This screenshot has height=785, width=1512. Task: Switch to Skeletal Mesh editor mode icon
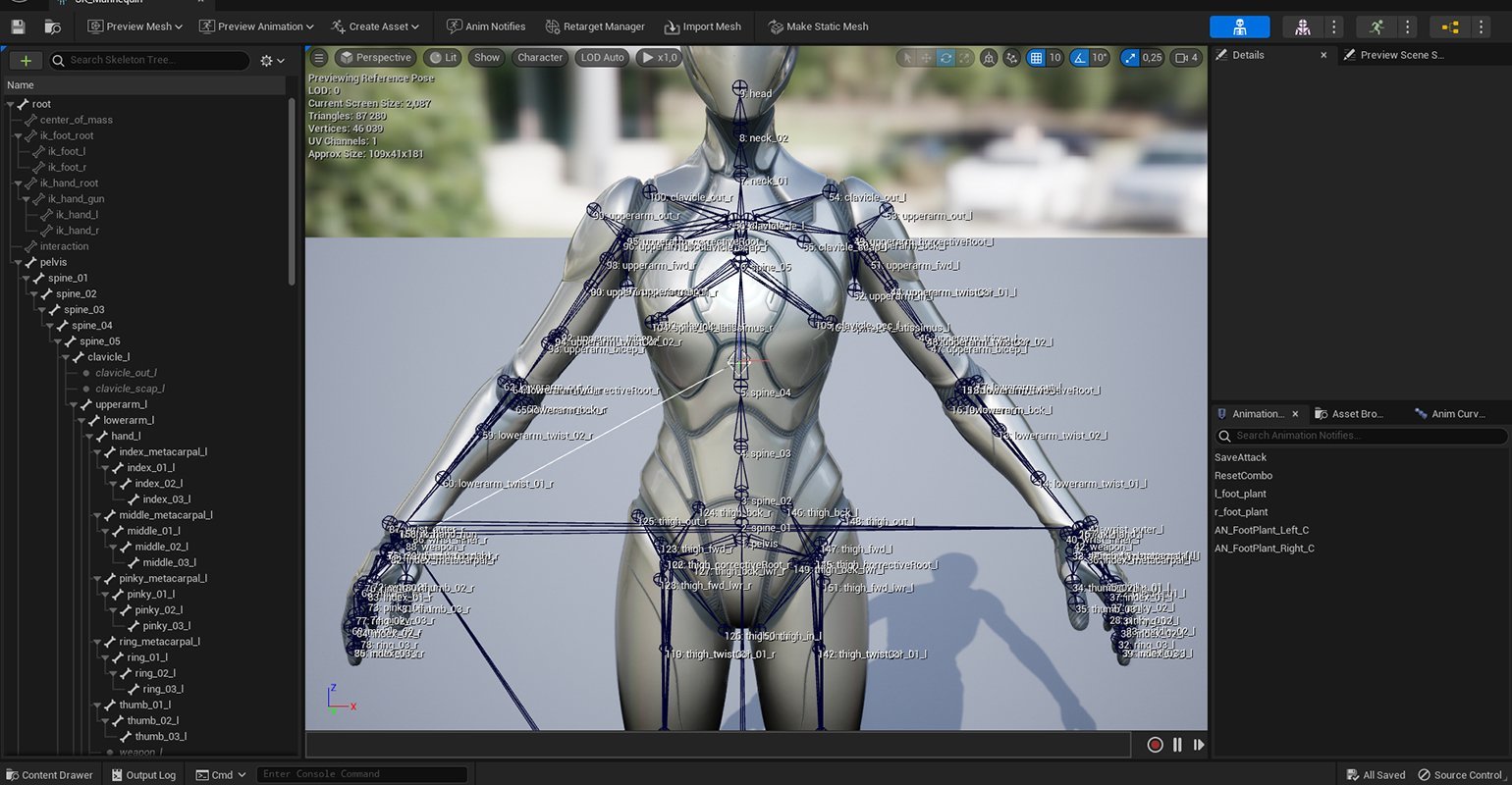(1302, 26)
